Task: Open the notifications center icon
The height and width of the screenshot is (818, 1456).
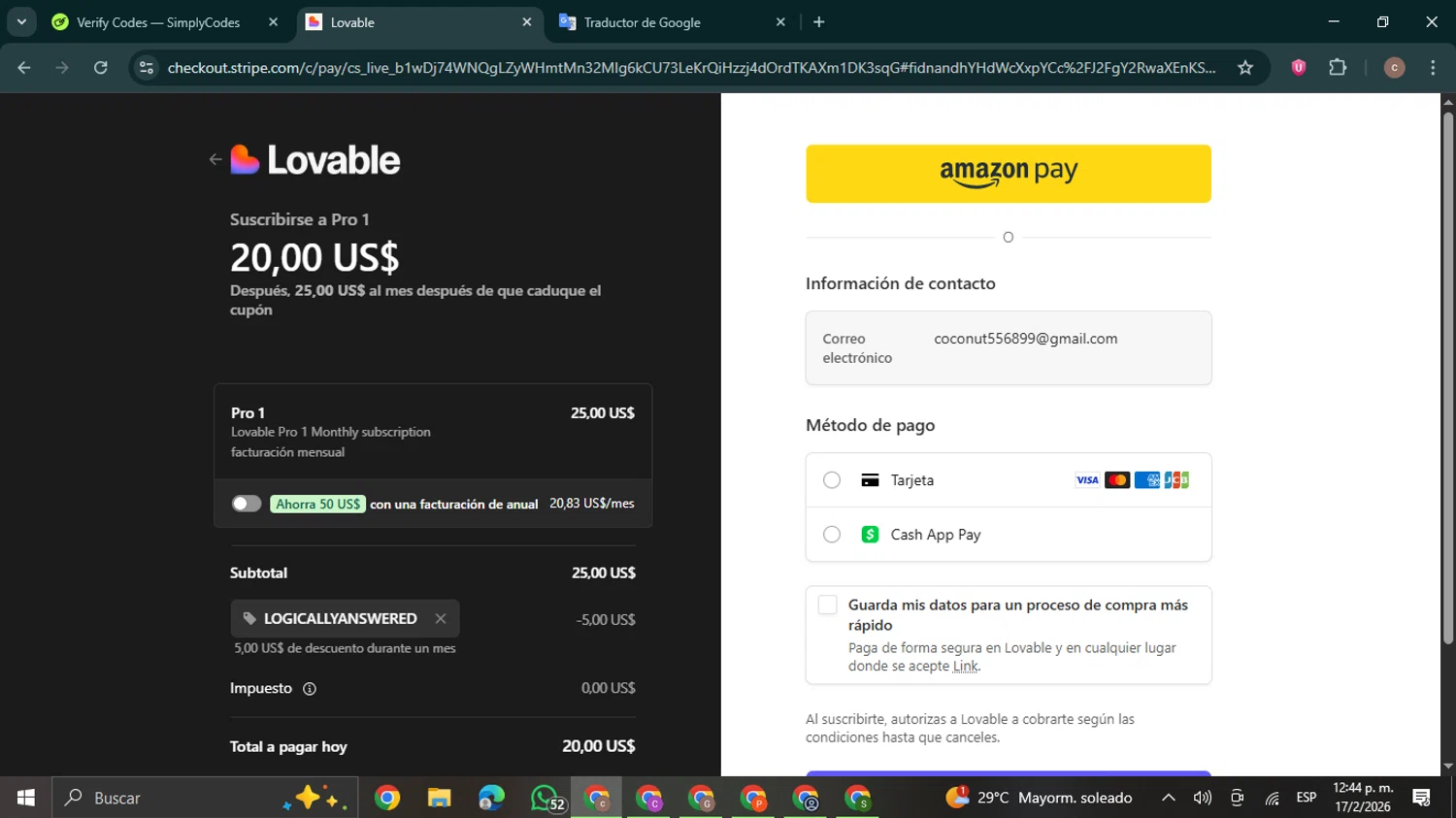Action: coord(1422,798)
